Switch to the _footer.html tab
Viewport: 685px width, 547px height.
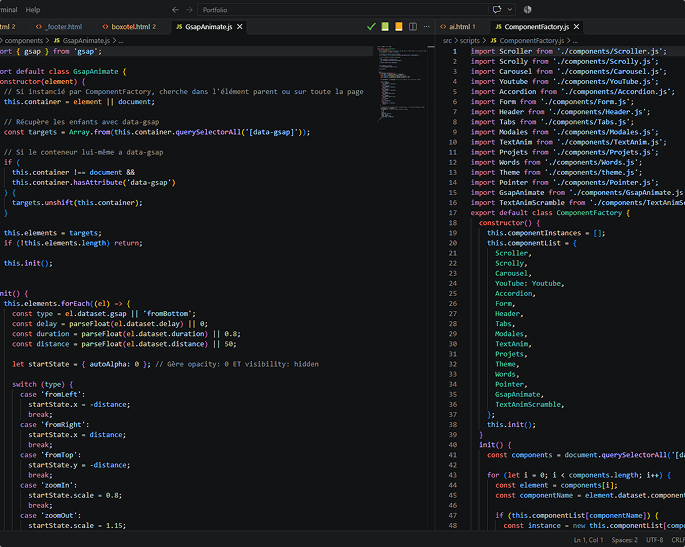[x=59, y=27]
